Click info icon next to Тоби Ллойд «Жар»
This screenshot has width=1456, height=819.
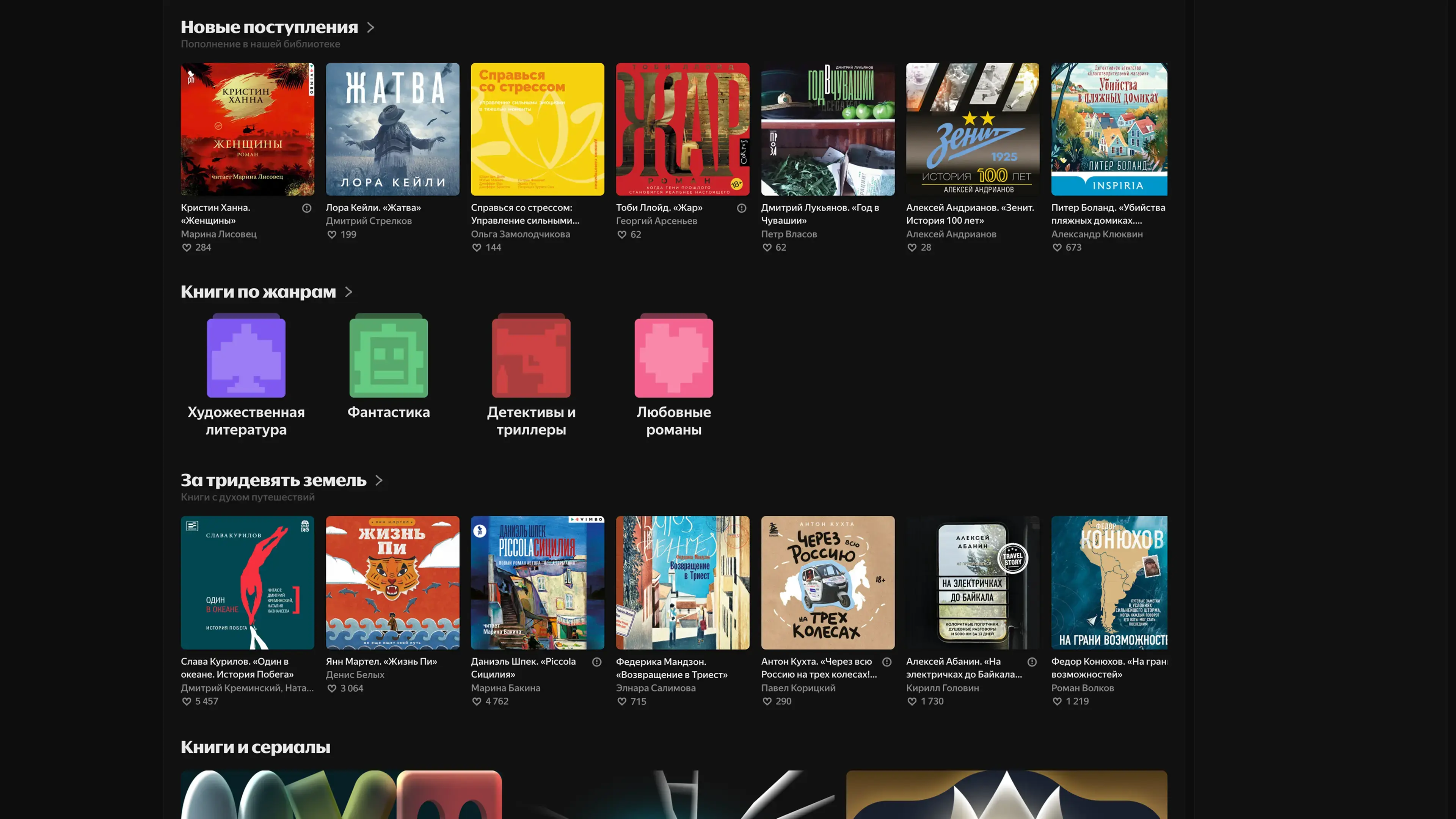point(742,208)
